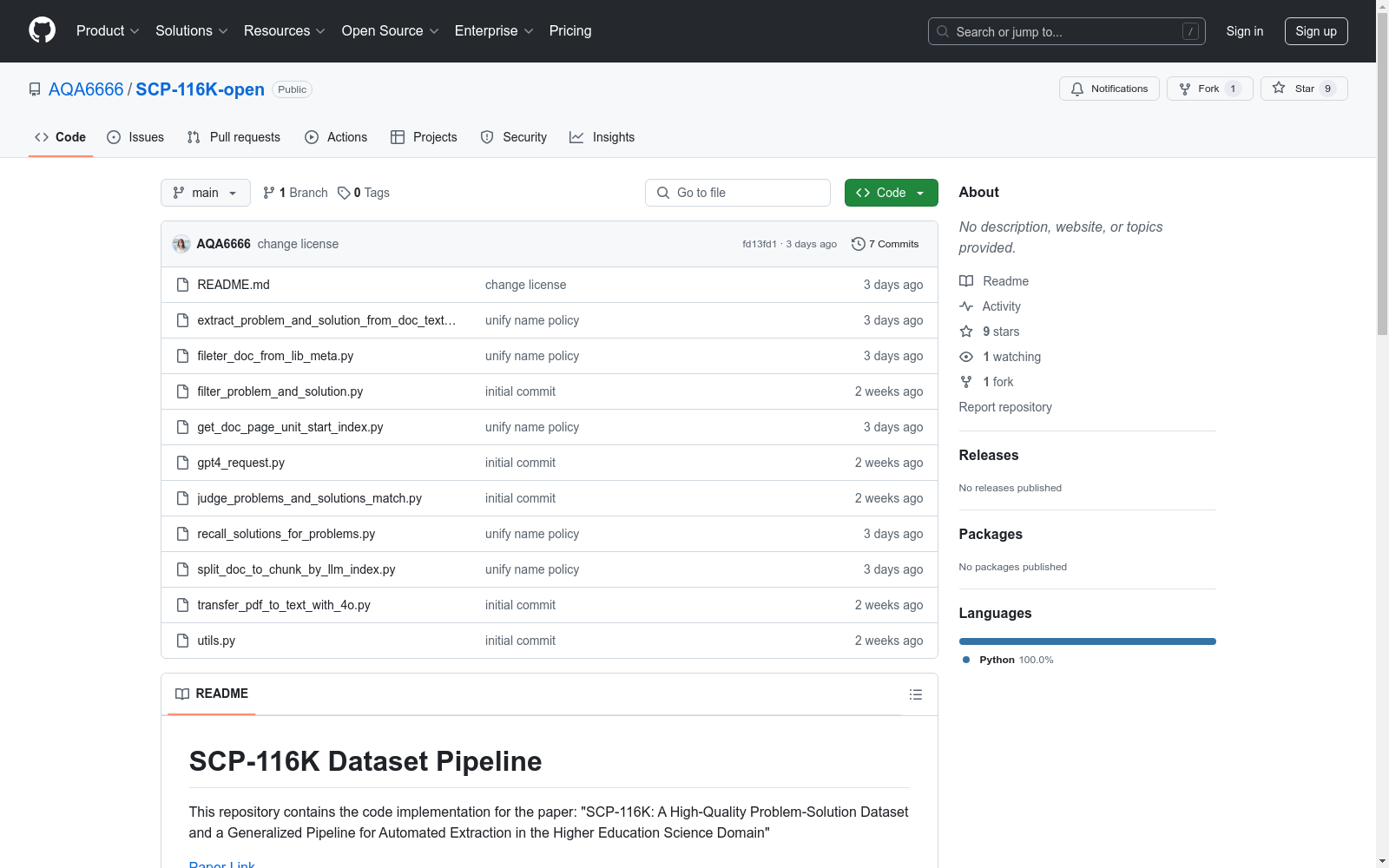The image size is (1389, 868).
Task: Click the file icon beside transfer_pdf_to_text_with_4o.py
Action: [182, 605]
